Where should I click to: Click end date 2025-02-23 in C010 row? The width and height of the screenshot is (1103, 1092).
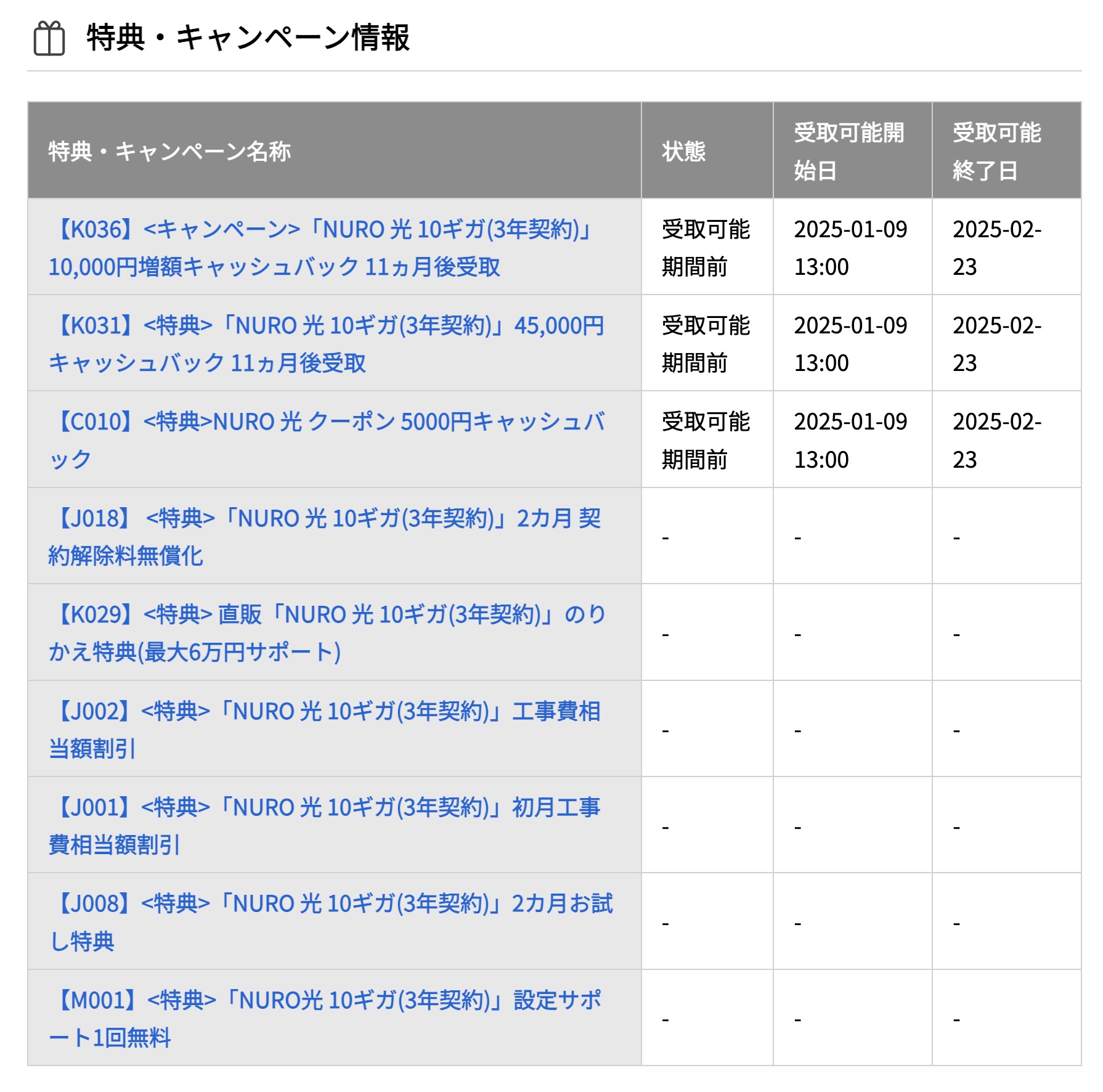click(x=997, y=440)
